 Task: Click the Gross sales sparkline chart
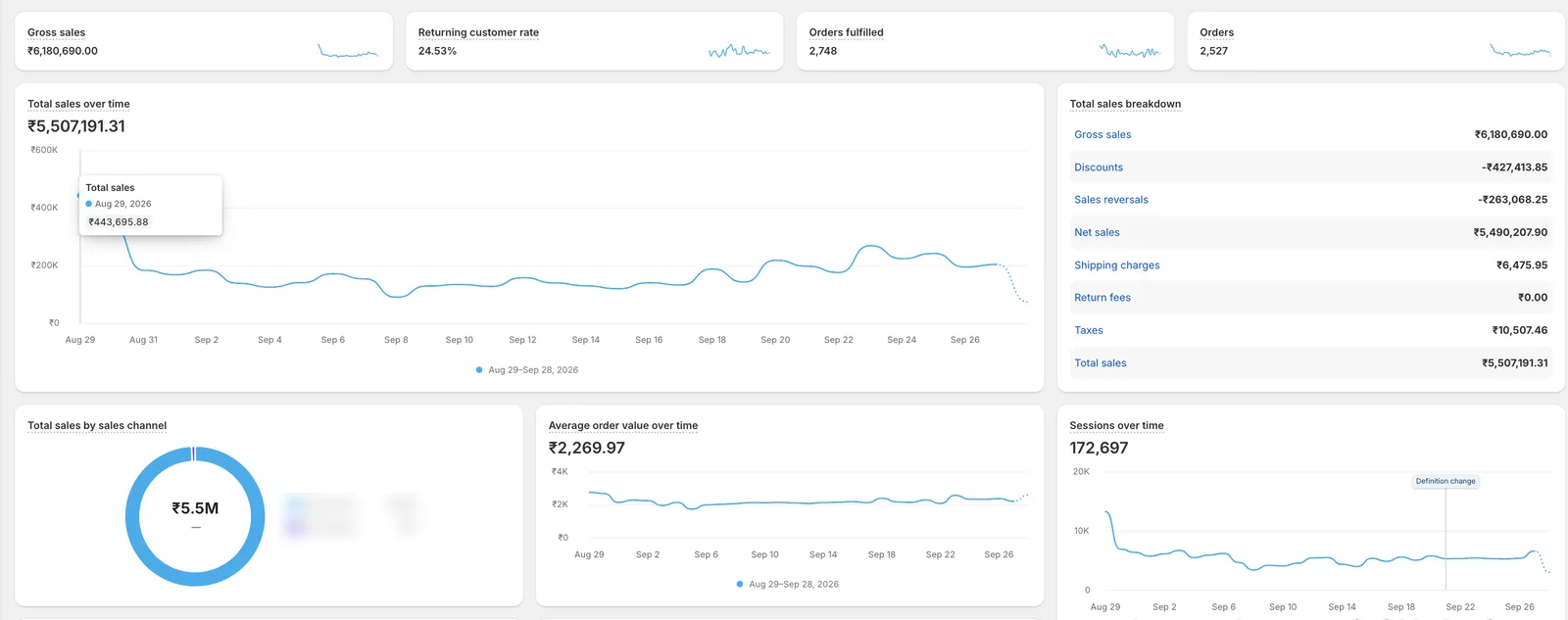(x=348, y=51)
